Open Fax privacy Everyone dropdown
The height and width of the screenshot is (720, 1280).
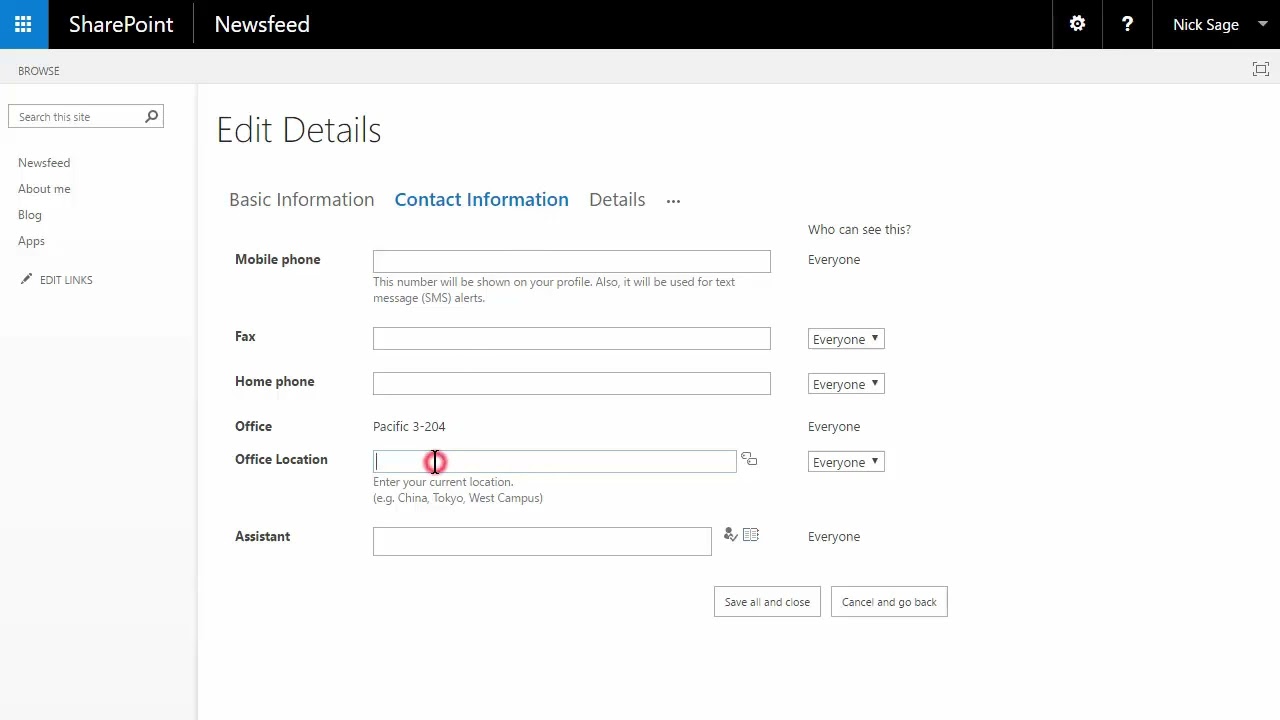click(x=846, y=339)
